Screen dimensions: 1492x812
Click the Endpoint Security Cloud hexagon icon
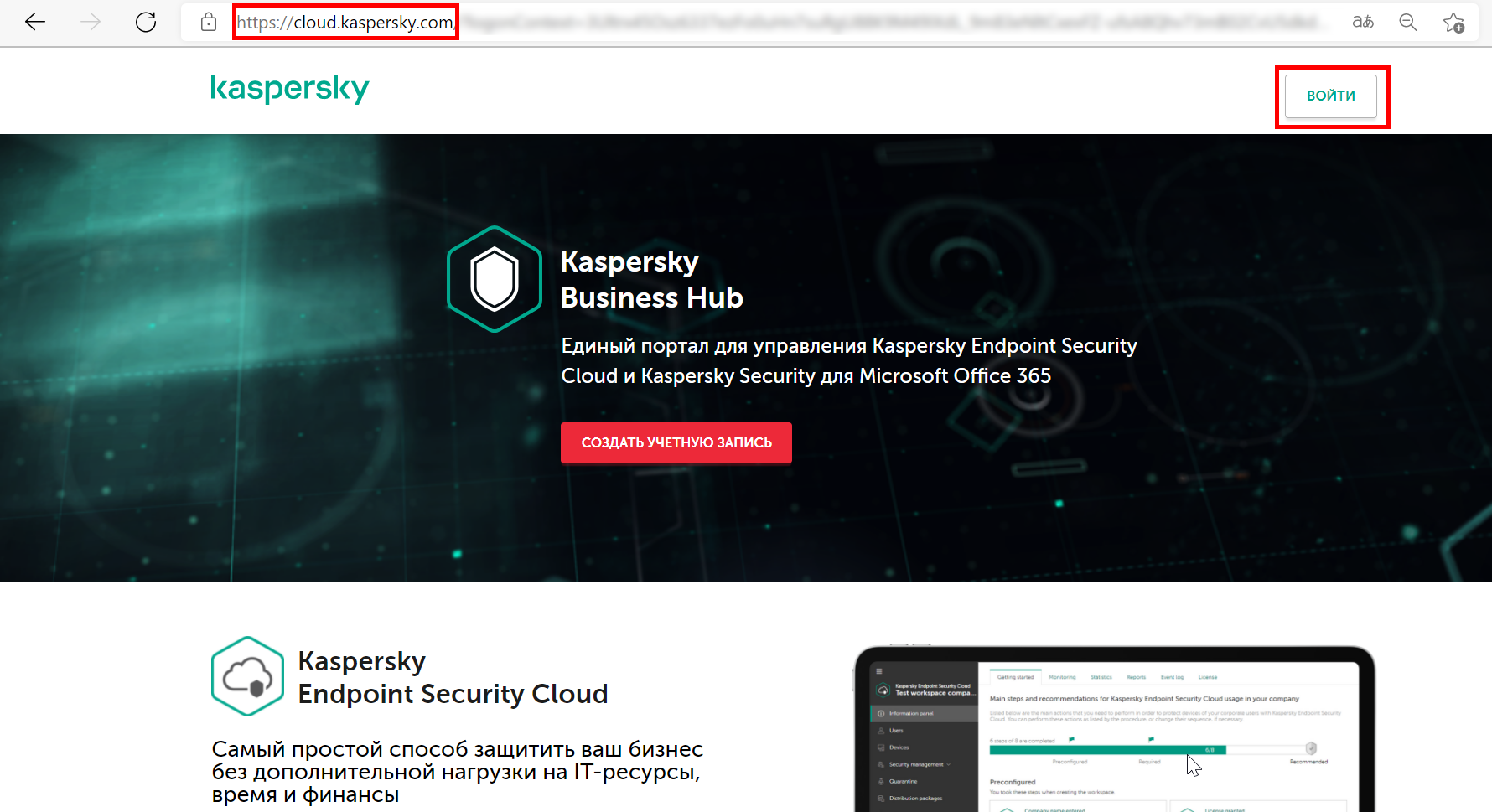(x=247, y=676)
